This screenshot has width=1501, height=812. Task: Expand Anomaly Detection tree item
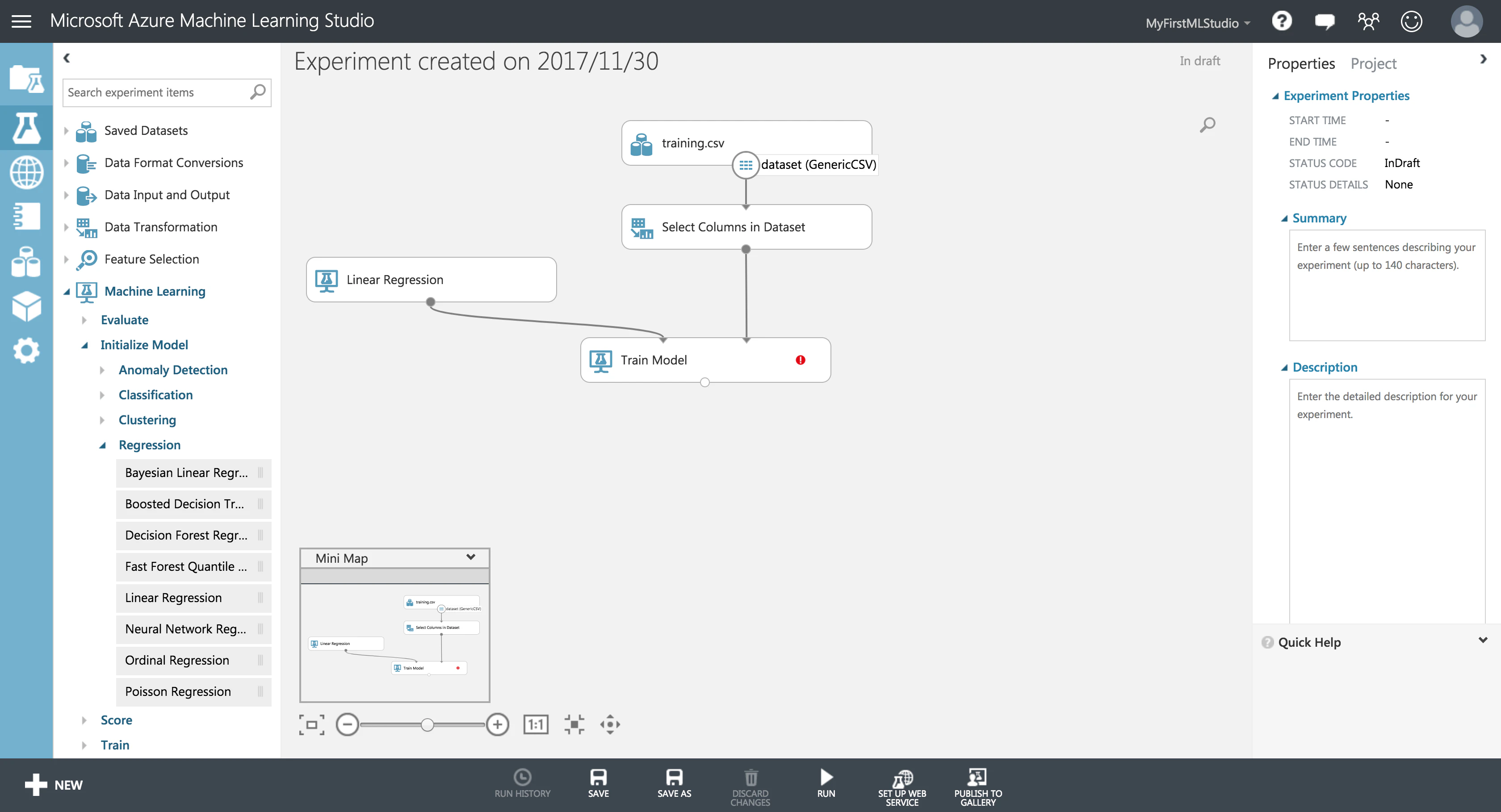103,370
